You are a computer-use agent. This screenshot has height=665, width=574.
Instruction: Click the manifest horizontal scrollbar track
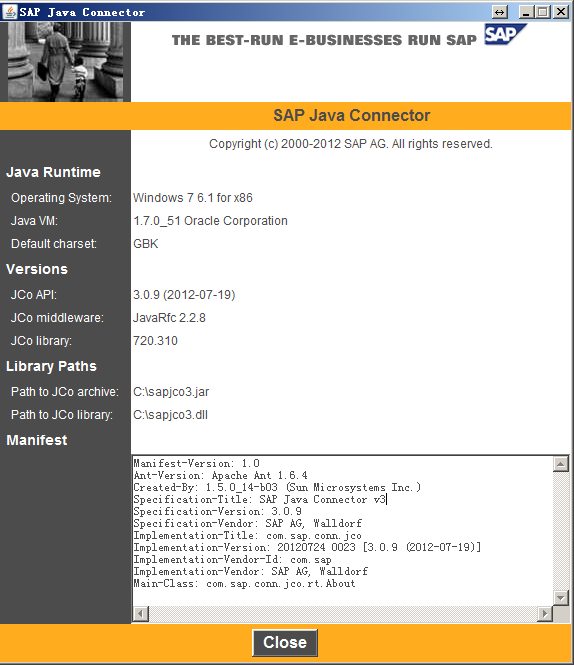(343, 613)
